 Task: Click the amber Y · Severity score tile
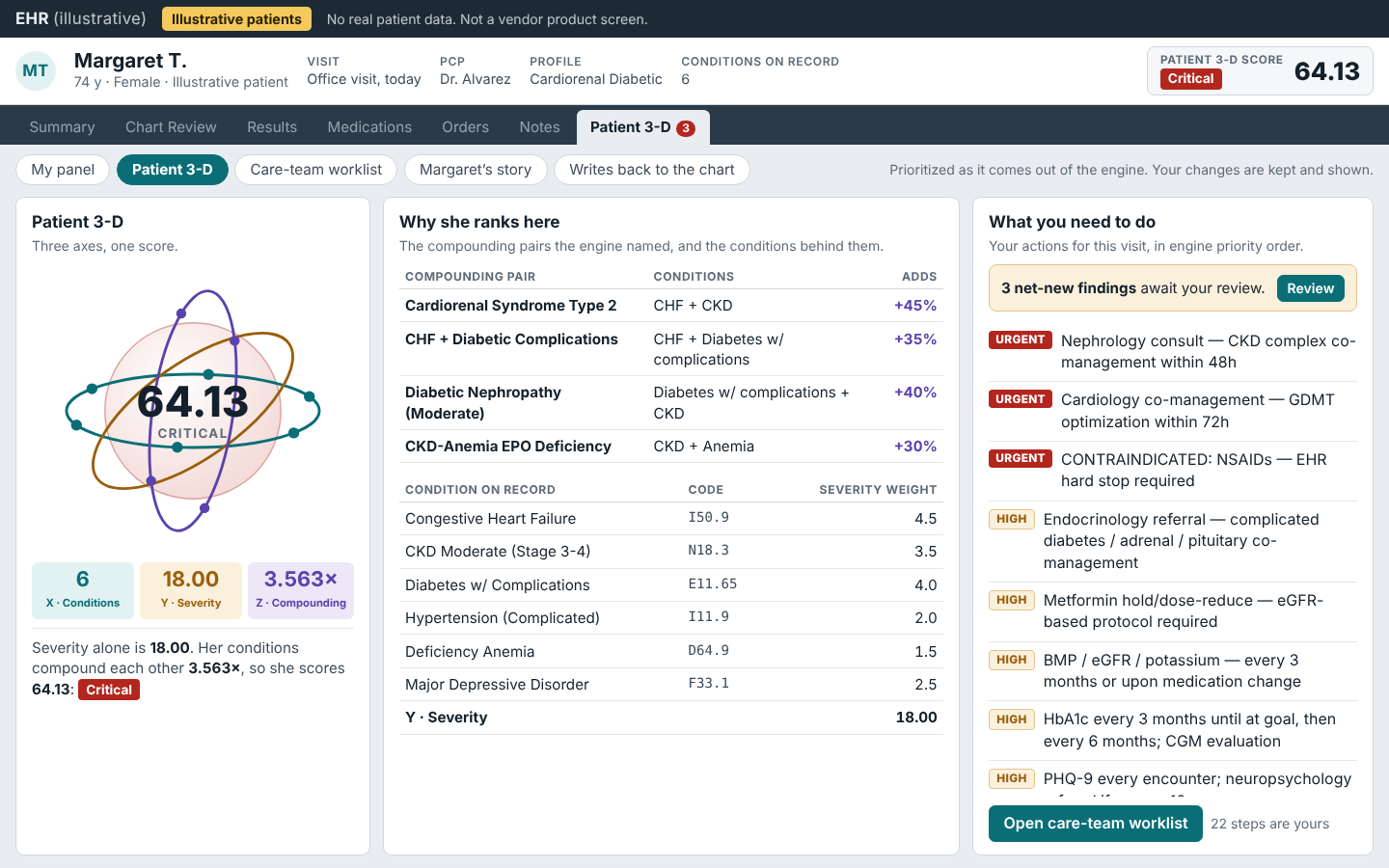(191, 590)
